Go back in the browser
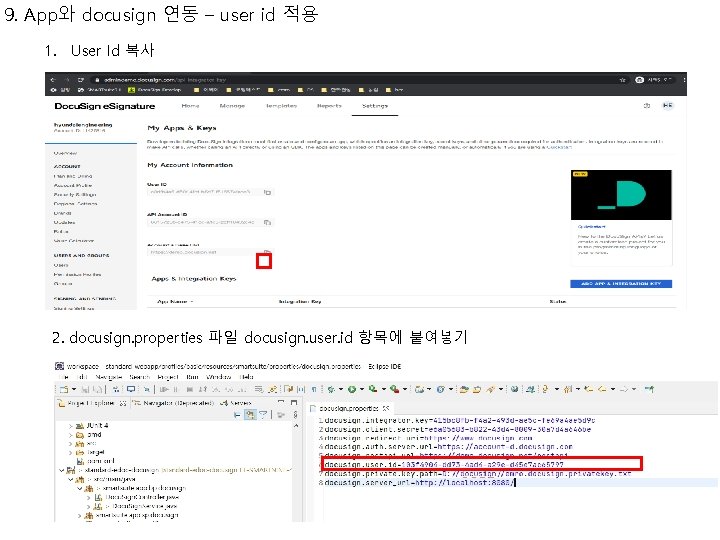The image size is (720, 540). (53, 79)
